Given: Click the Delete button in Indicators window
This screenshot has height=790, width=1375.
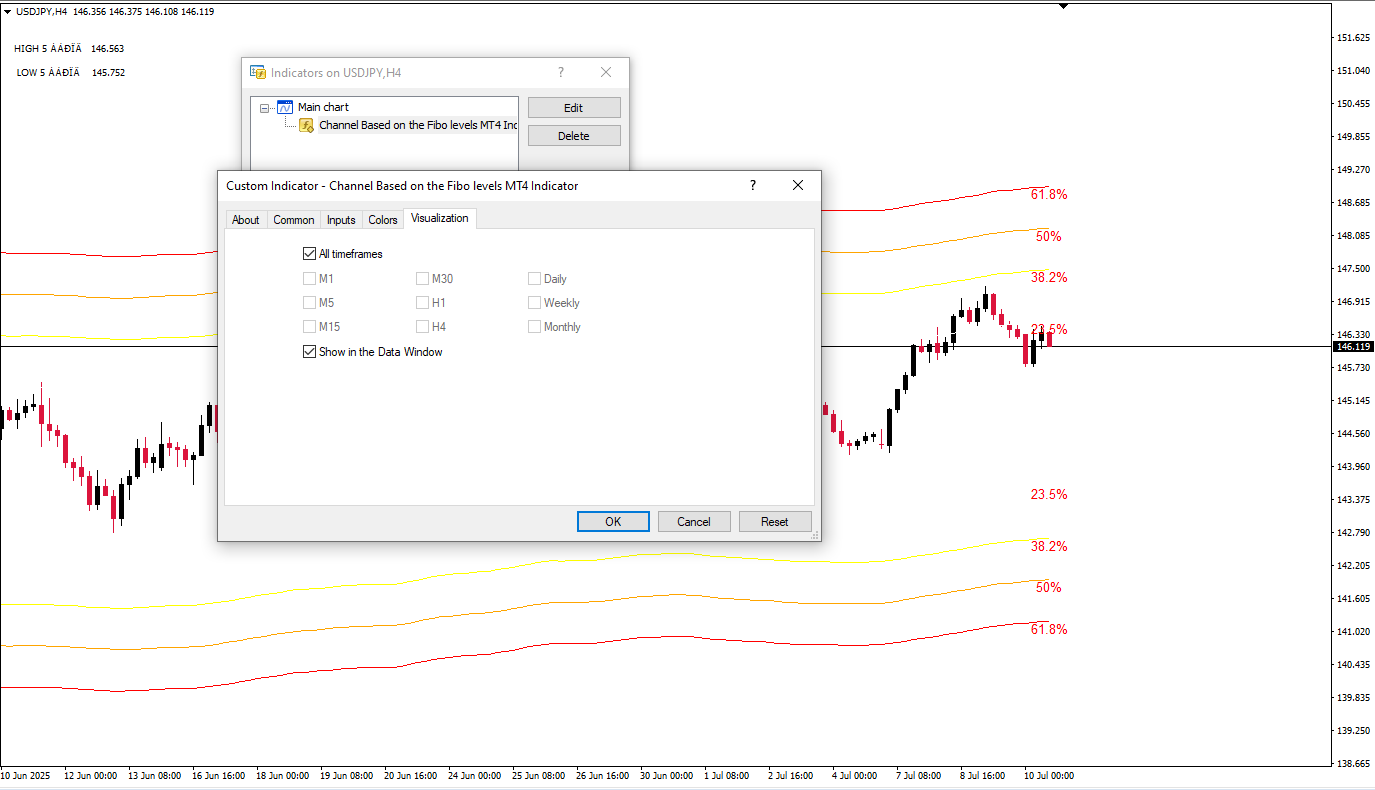Looking at the screenshot, I should coord(574,136).
